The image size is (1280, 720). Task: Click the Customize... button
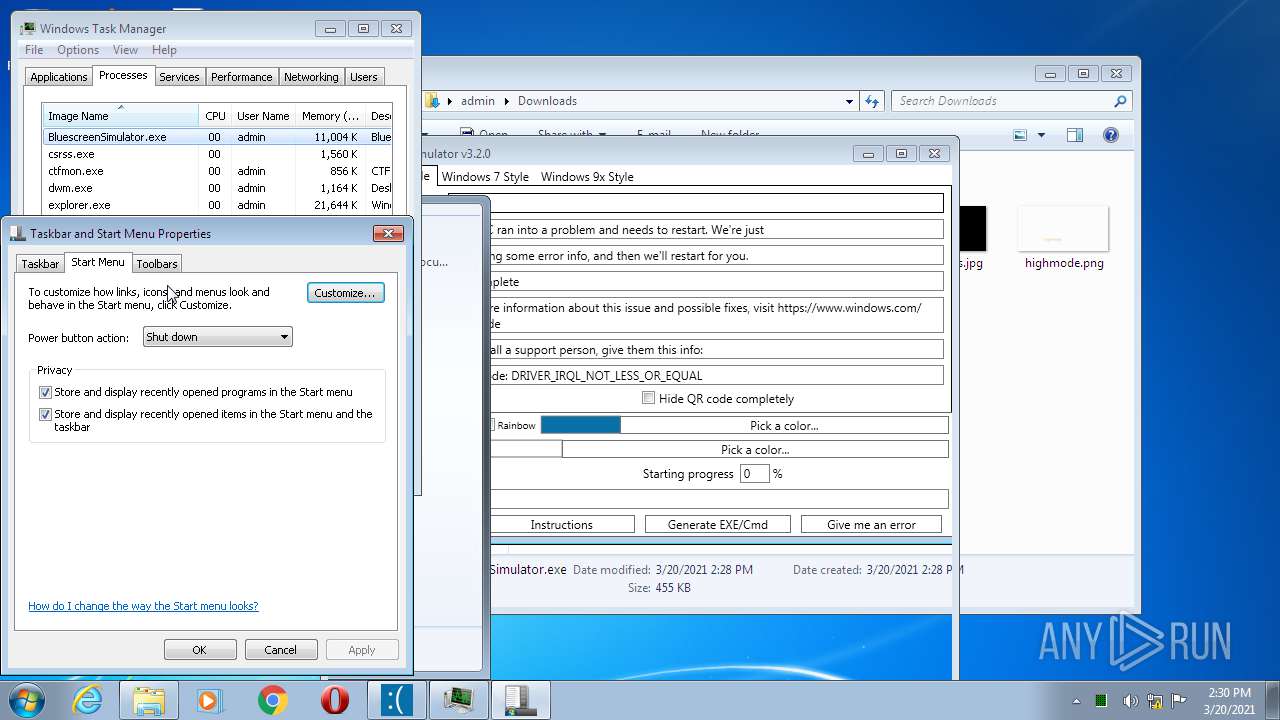click(x=346, y=293)
